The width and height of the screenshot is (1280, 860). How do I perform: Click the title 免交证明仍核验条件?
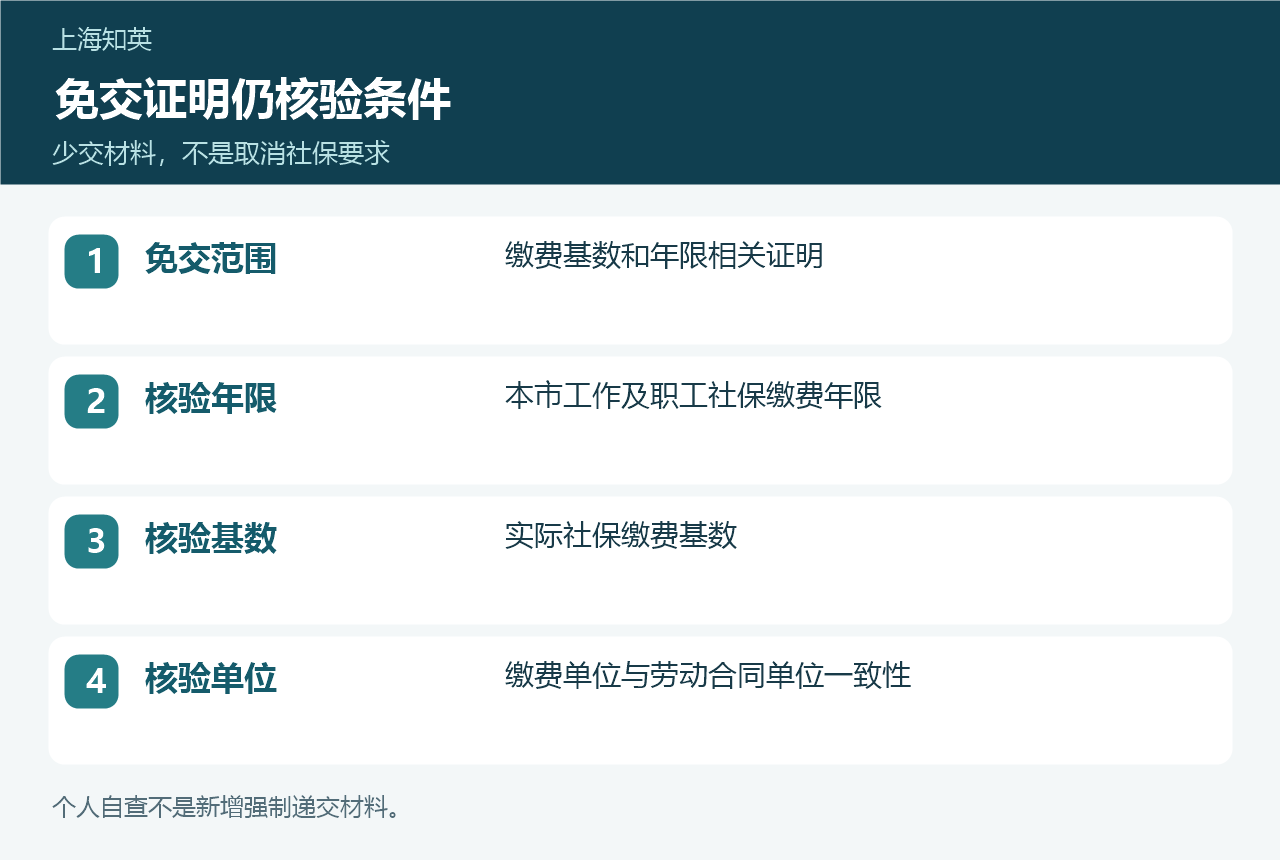[x=252, y=100]
